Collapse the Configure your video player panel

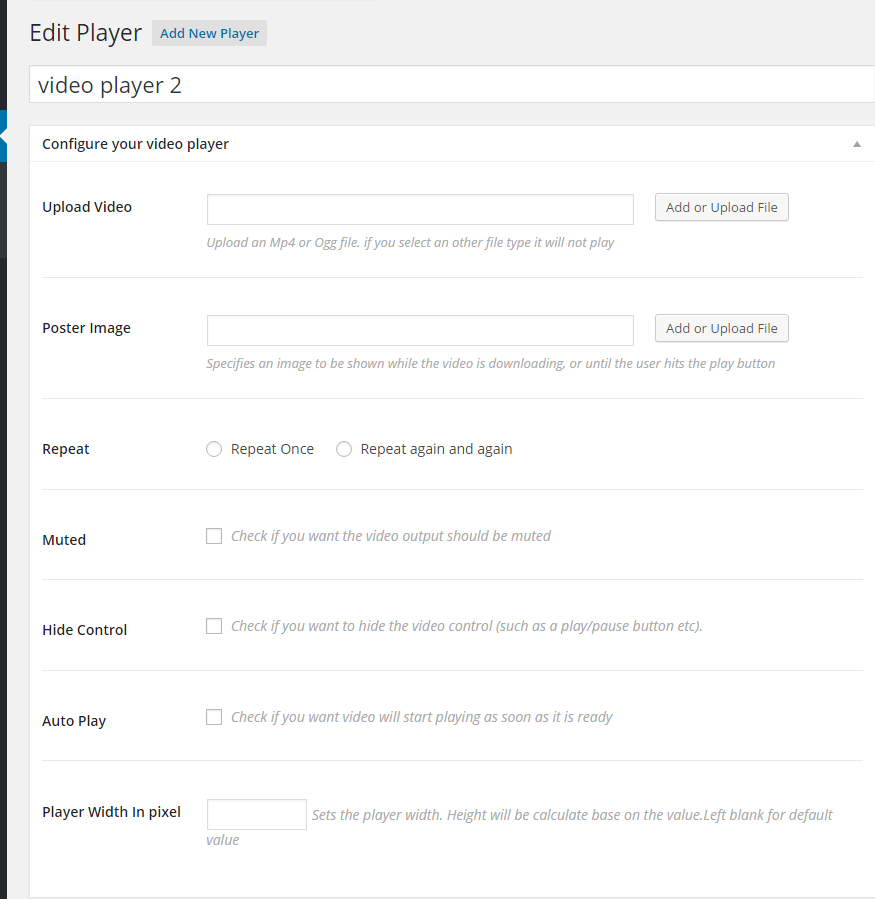pos(857,144)
